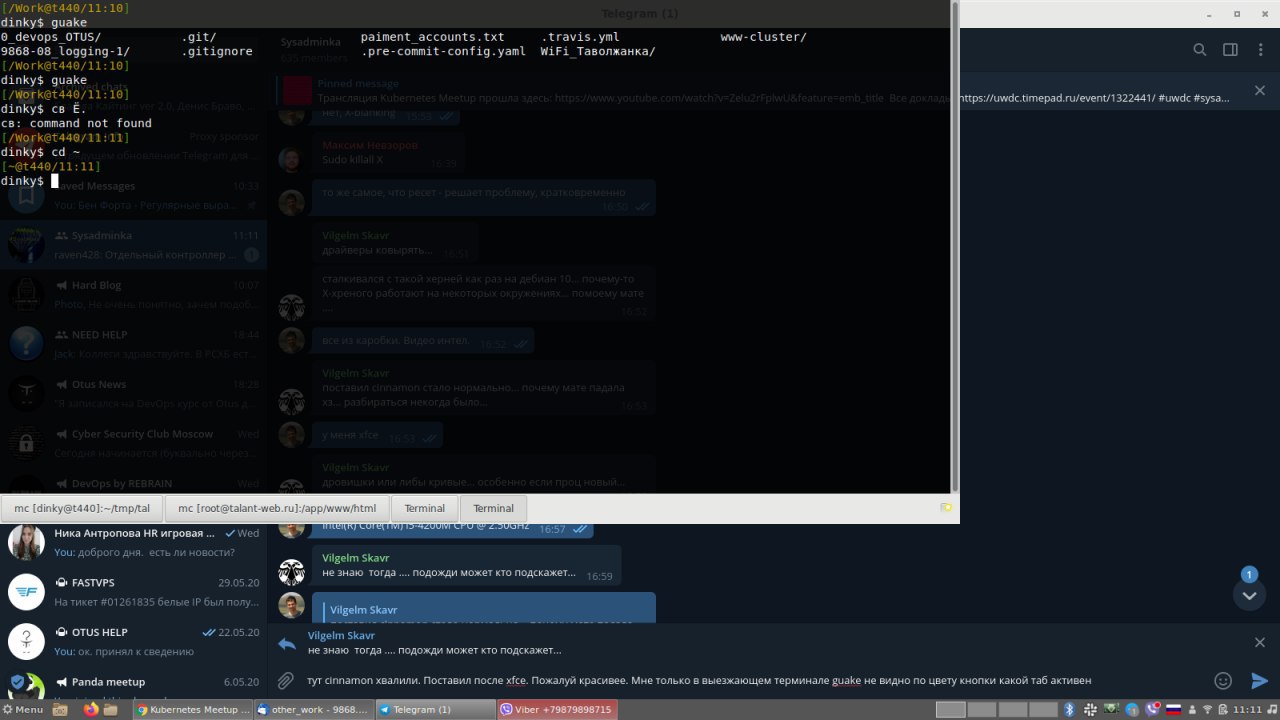
Task: Open the FASTVPS channel chat
Action: (x=134, y=592)
